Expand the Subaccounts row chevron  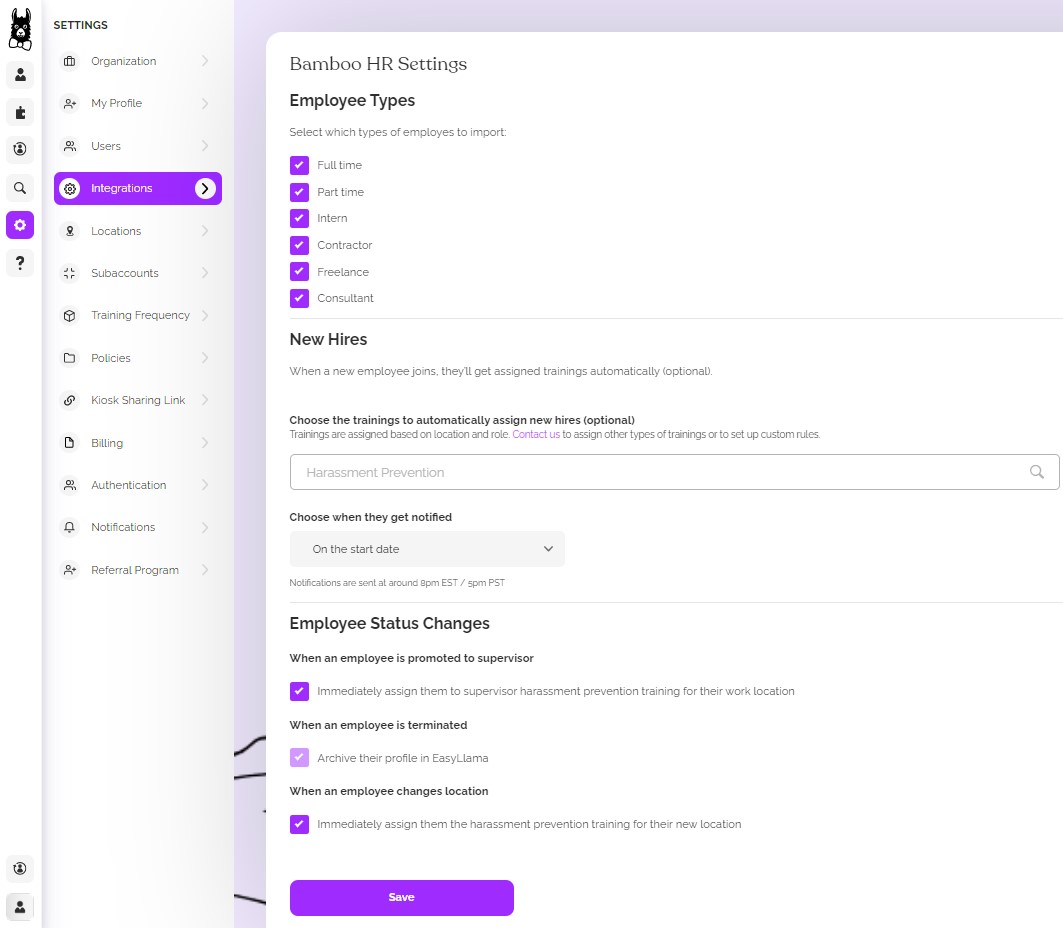click(205, 273)
